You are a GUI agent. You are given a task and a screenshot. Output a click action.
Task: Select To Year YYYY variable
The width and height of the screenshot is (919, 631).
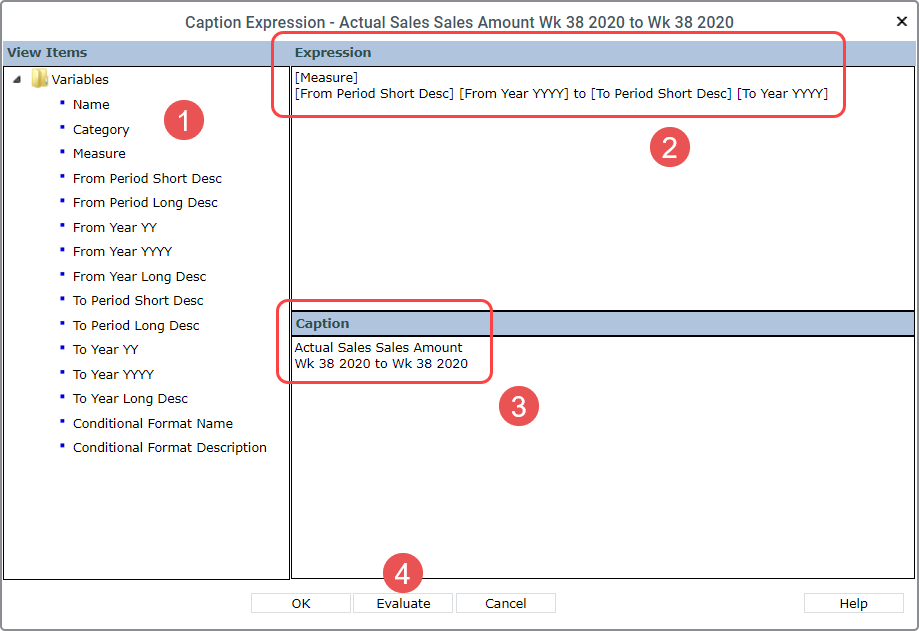click(113, 374)
